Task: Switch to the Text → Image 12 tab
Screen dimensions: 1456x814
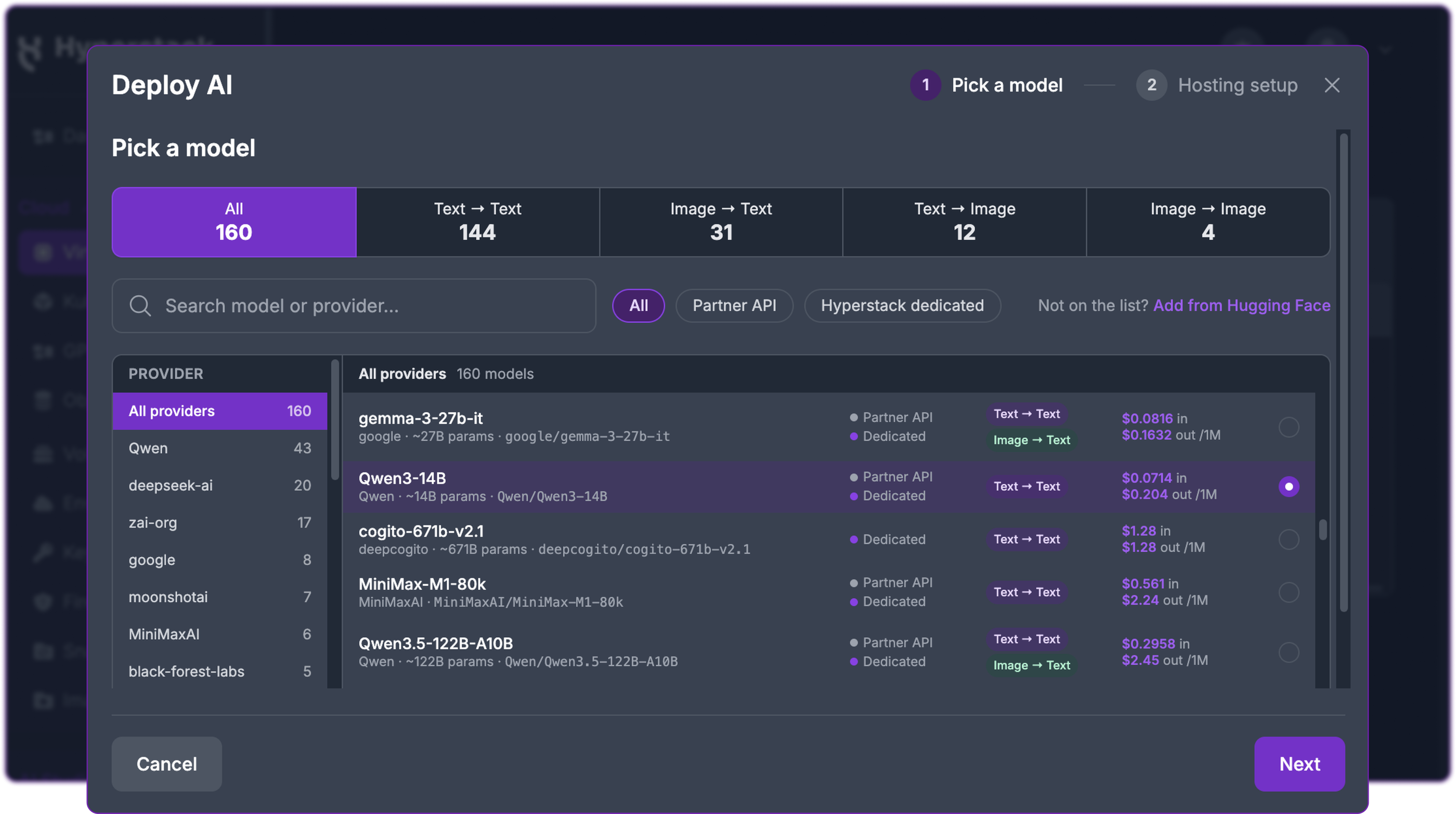Action: pyautogui.click(x=964, y=222)
